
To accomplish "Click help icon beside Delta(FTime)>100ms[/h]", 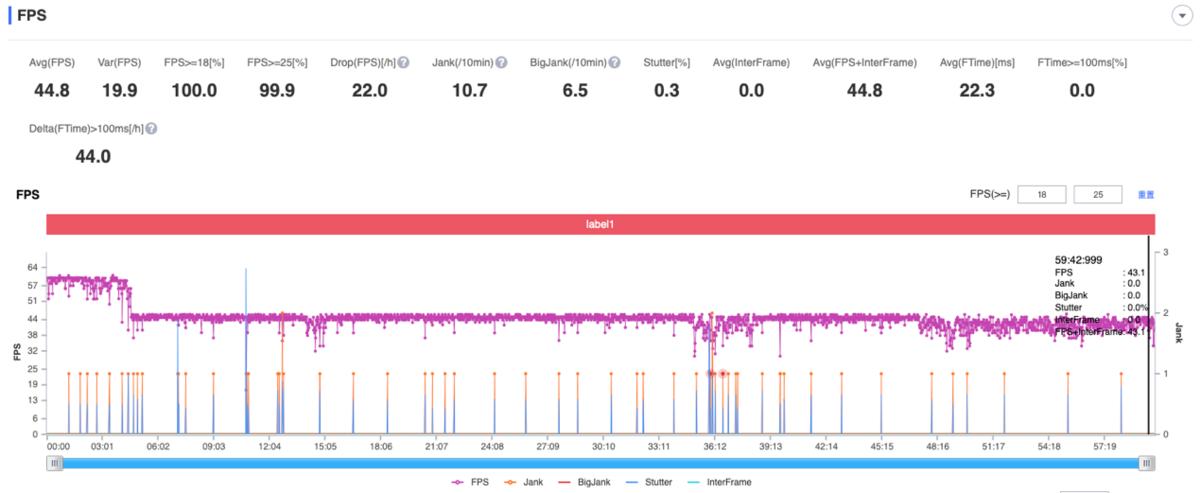I will click(151, 129).
